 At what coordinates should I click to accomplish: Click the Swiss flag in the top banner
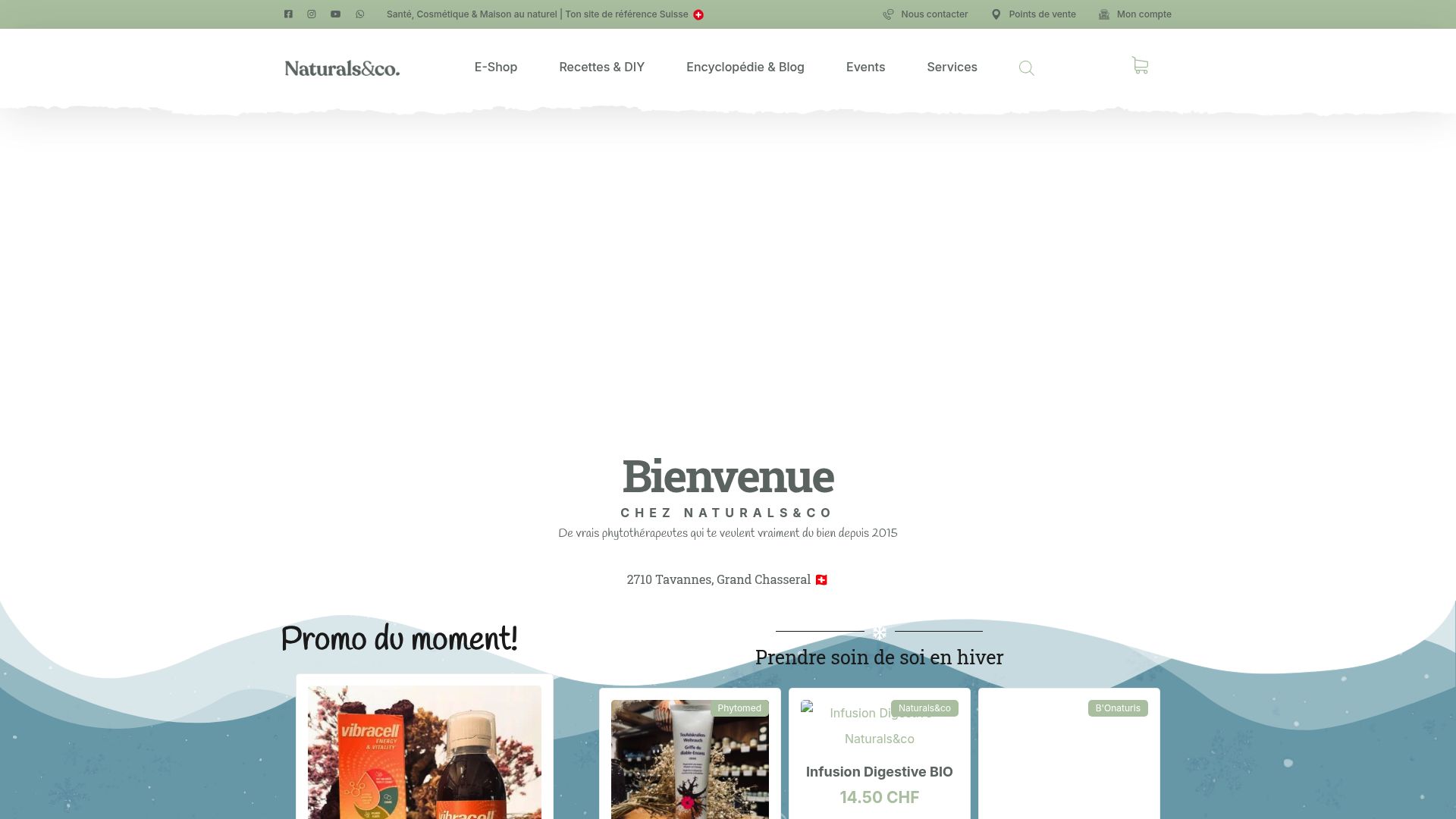[698, 14]
